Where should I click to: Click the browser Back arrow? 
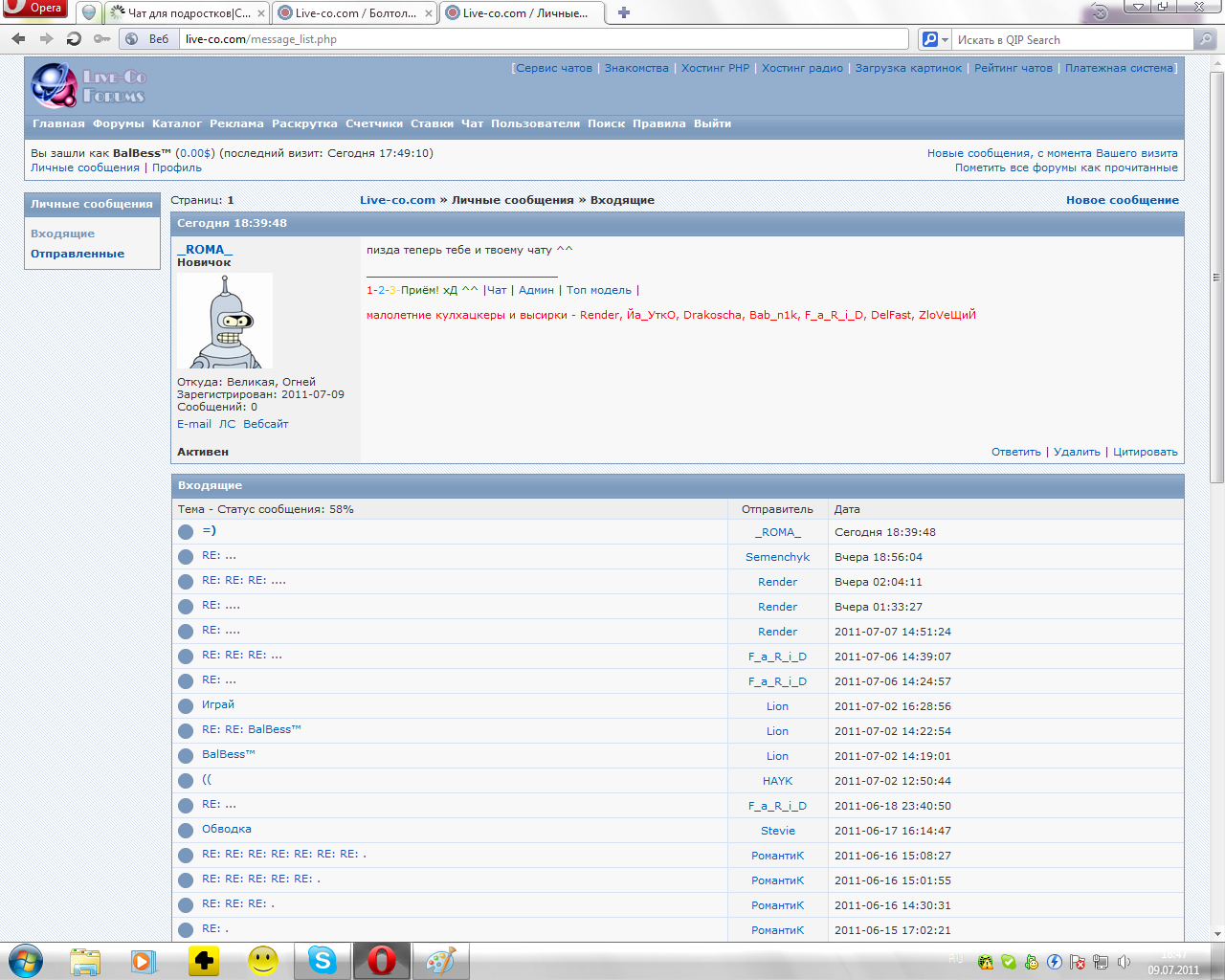[x=18, y=39]
